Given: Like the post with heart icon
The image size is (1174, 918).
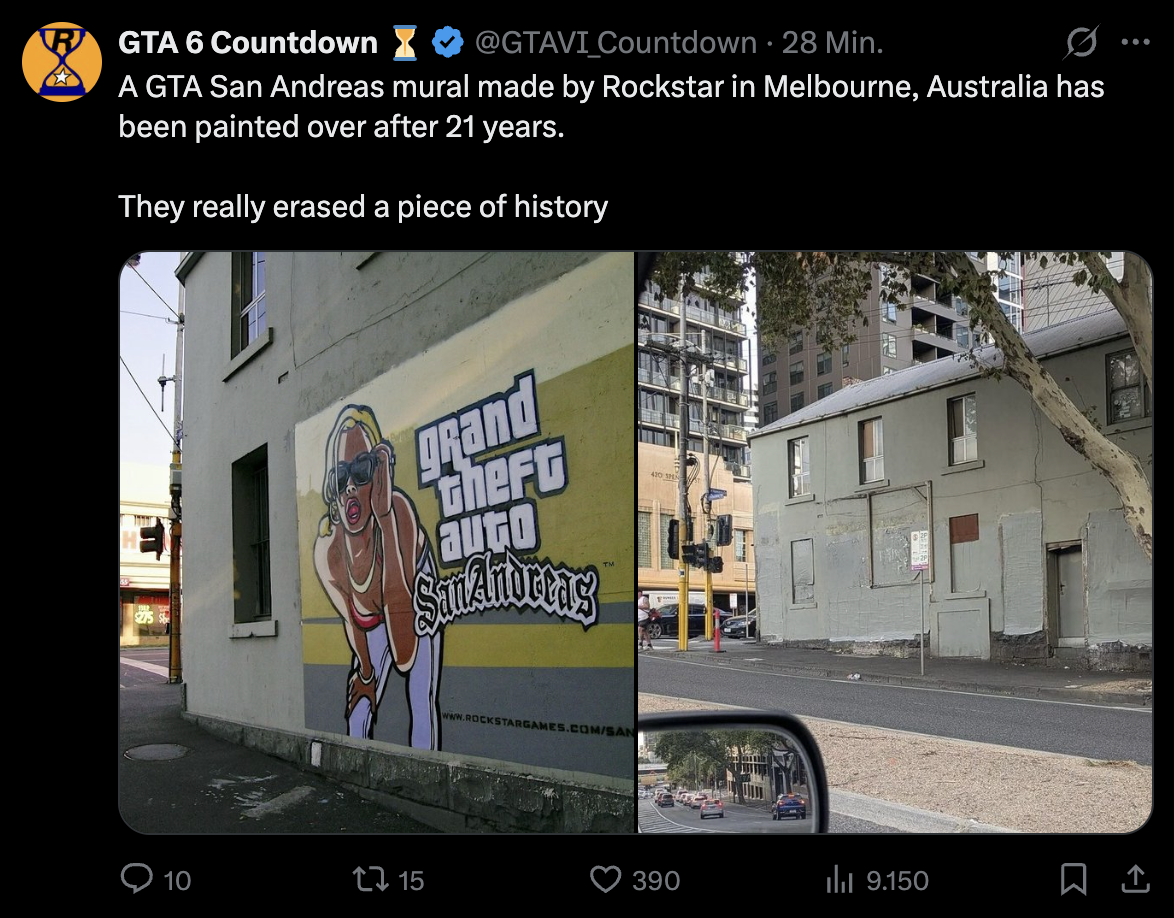Looking at the screenshot, I should (606, 879).
